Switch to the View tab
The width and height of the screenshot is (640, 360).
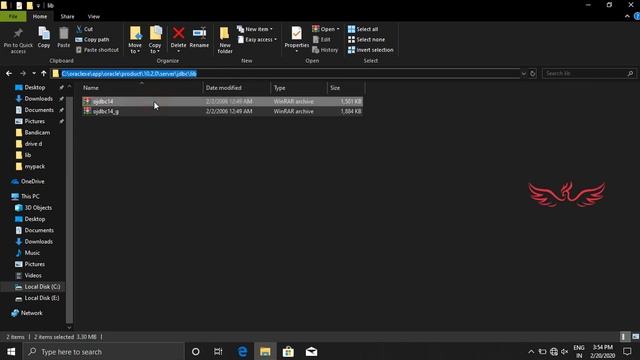tap(93, 17)
